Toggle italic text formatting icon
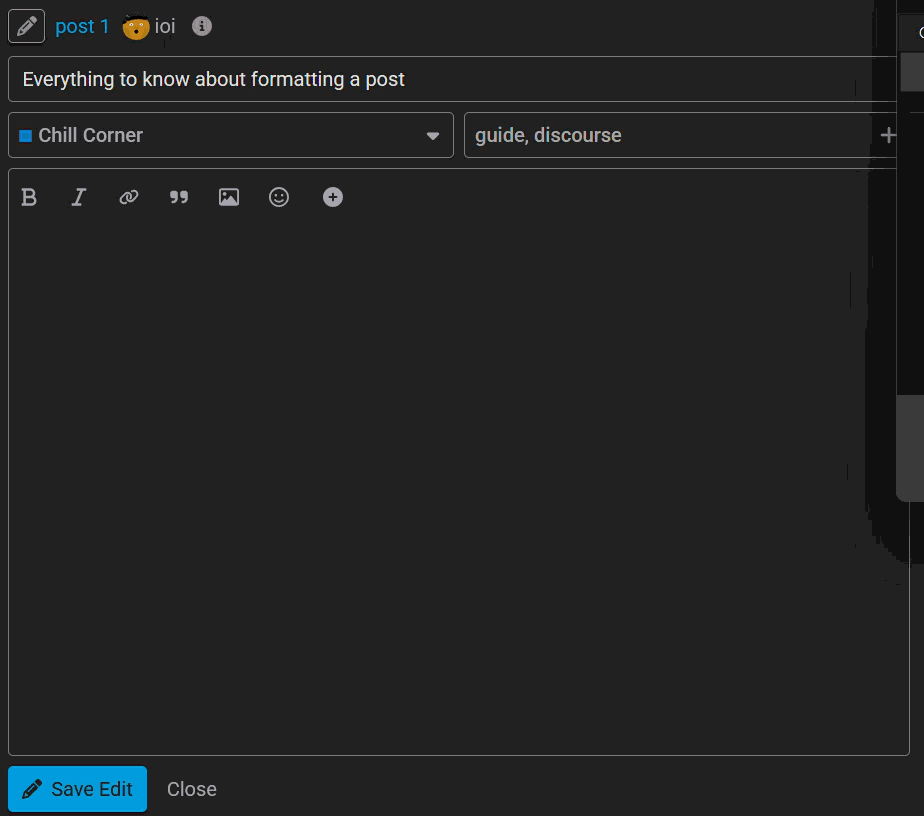924x816 pixels. pos(79,197)
